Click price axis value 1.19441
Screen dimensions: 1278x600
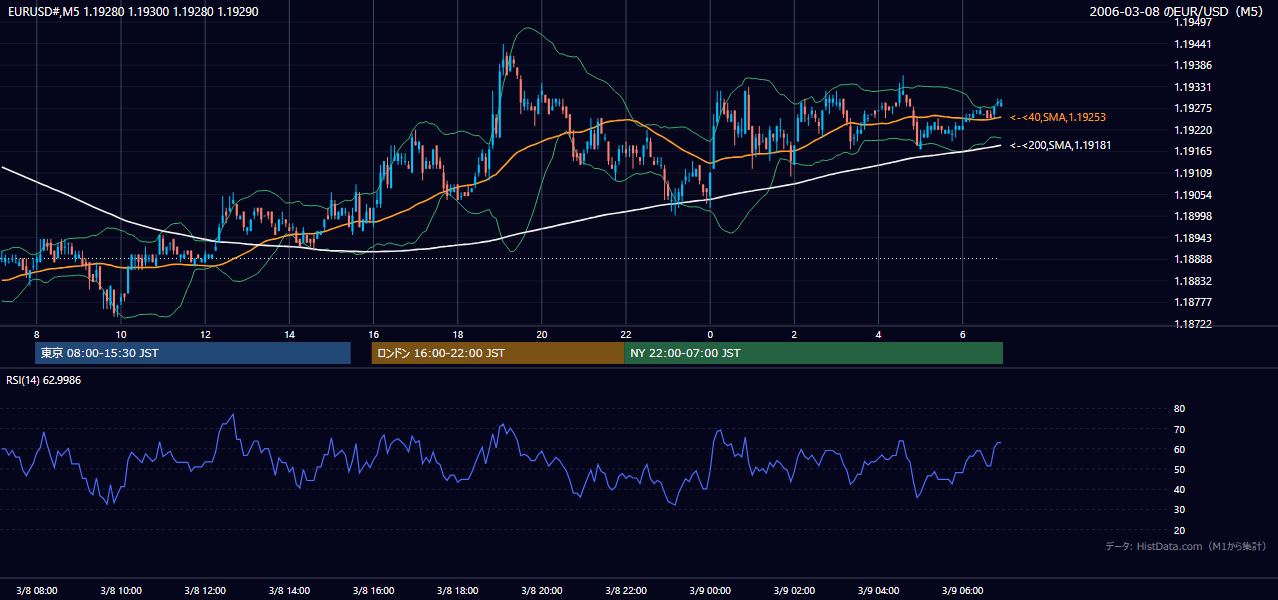pos(1193,45)
